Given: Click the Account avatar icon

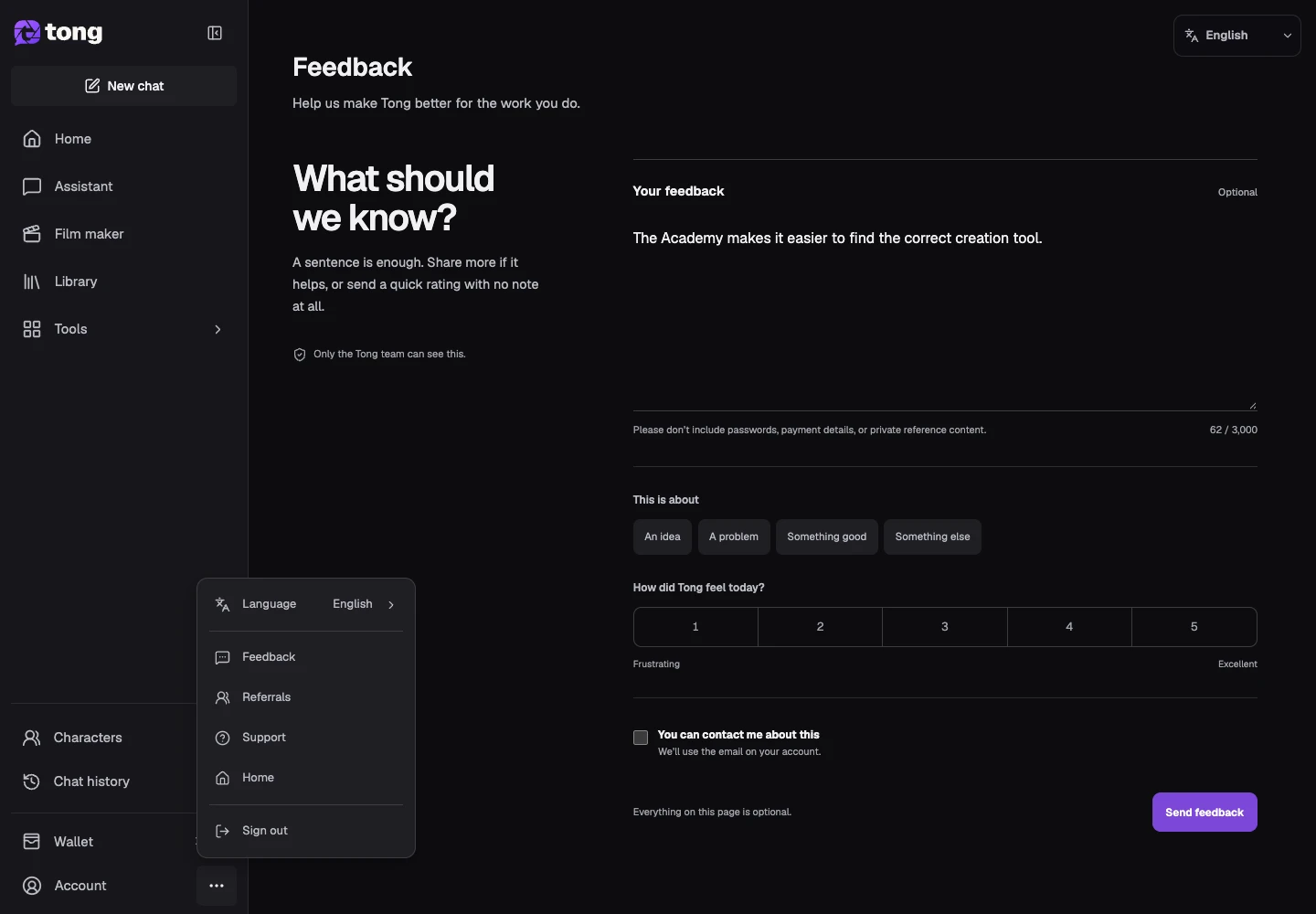Looking at the screenshot, I should point(32,886).
